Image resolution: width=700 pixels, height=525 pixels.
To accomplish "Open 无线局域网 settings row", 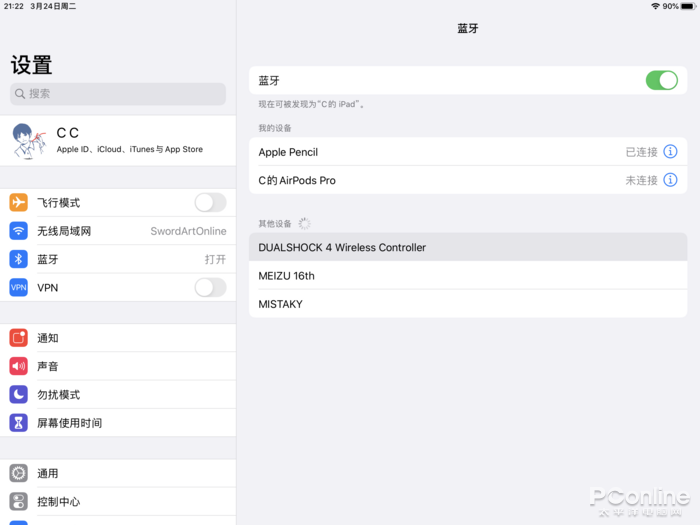I will 118,231.
